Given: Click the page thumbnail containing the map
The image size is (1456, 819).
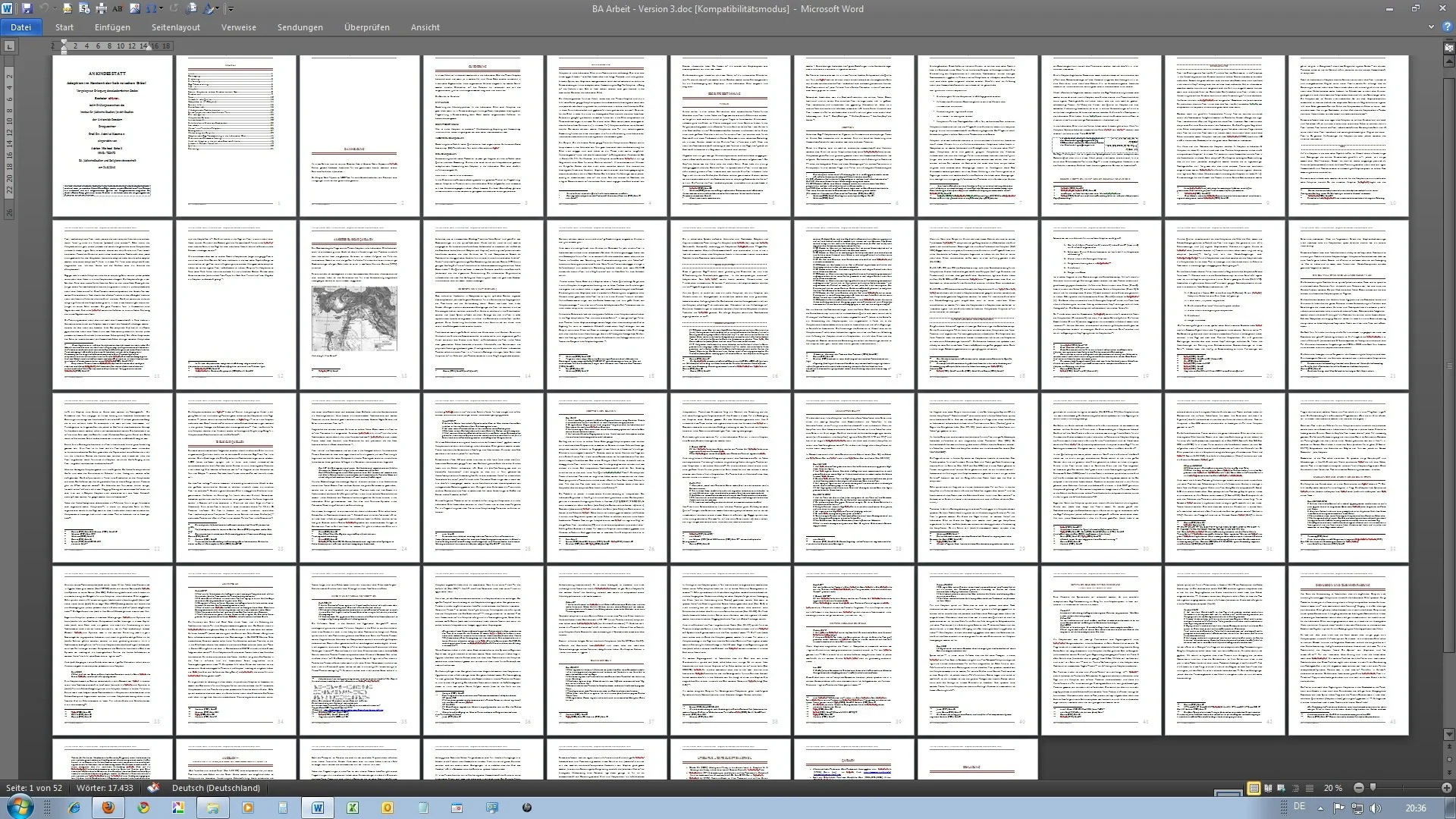Looking at the screenshot, I should (359, 305).
